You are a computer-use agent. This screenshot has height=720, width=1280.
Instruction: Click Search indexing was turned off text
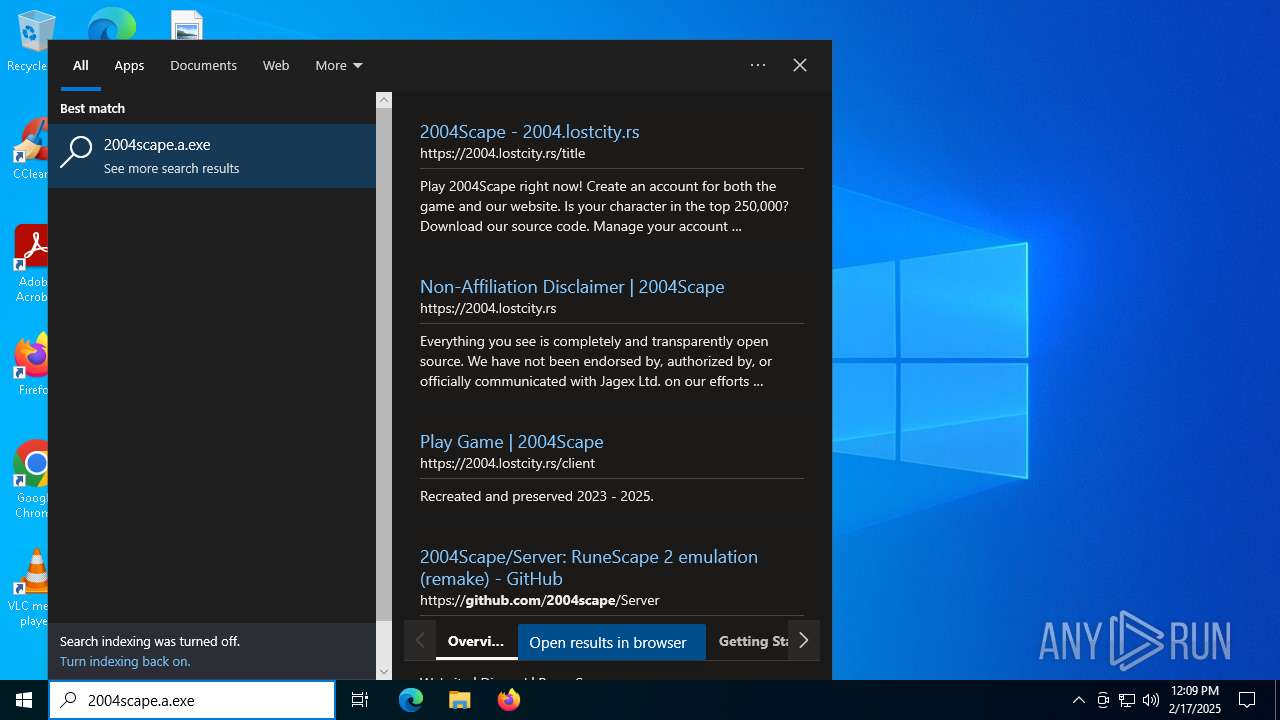point(150,641)
